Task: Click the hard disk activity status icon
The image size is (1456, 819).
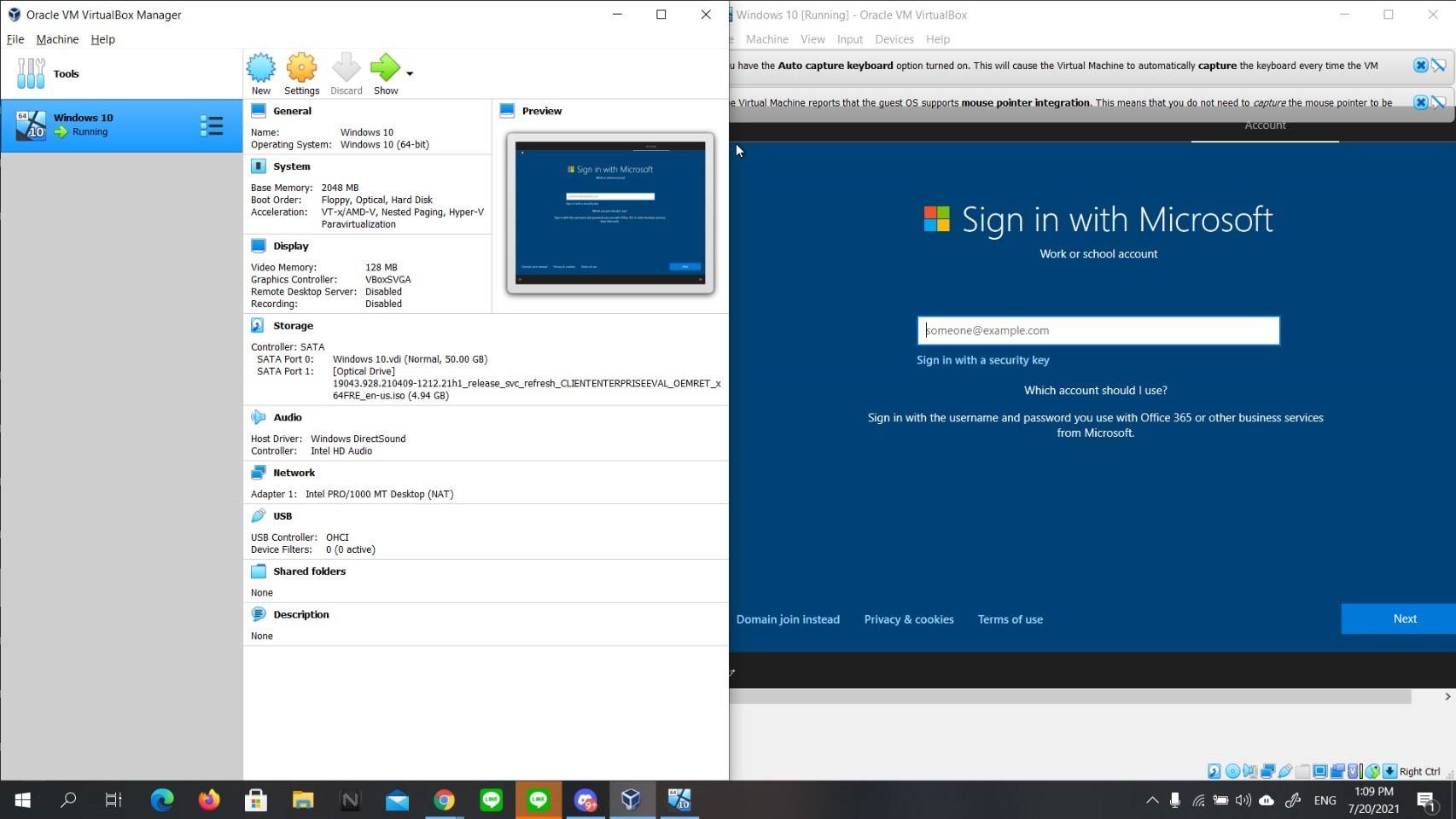Action: [x=1214, y=771]
